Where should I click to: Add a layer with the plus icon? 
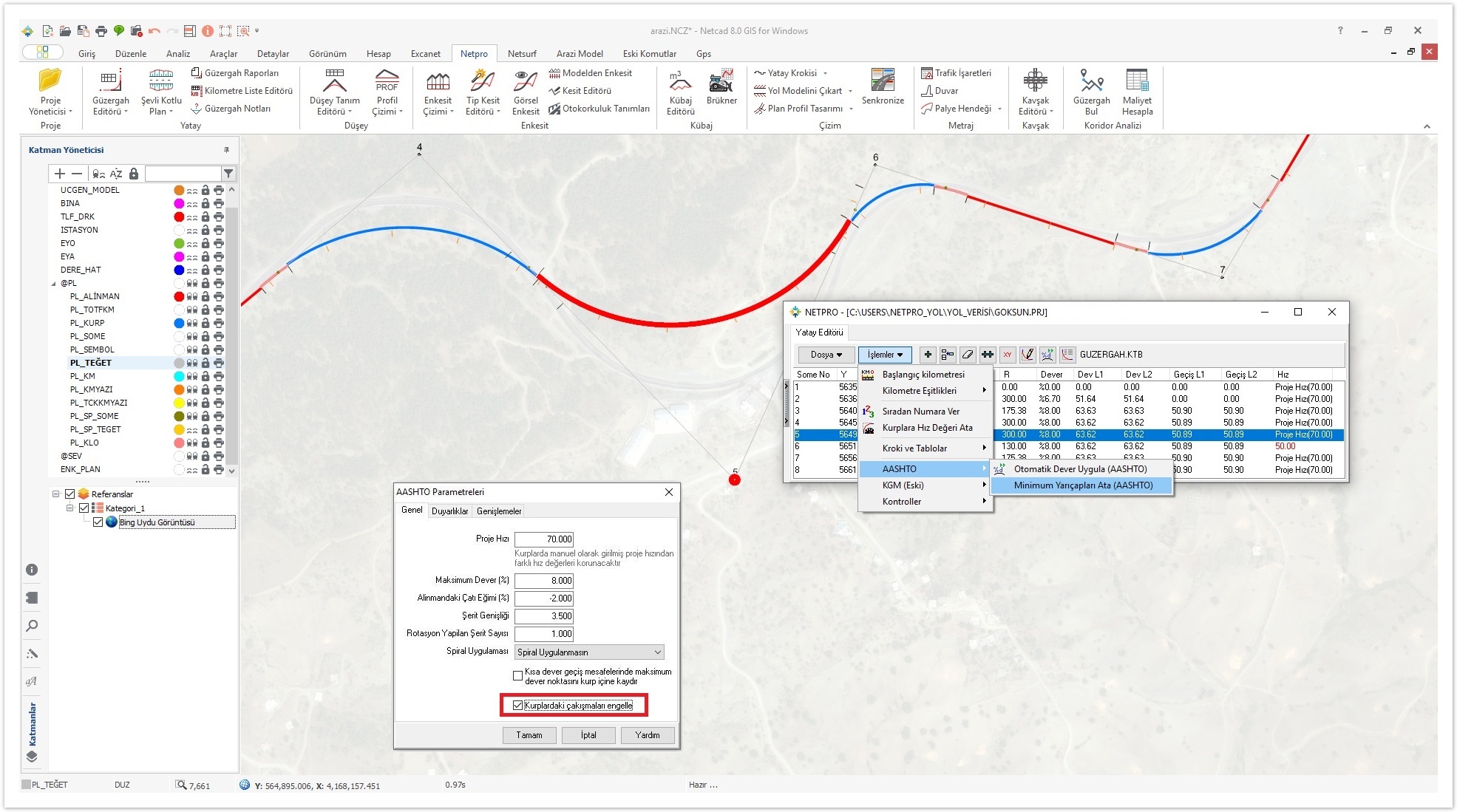(60, 174)
